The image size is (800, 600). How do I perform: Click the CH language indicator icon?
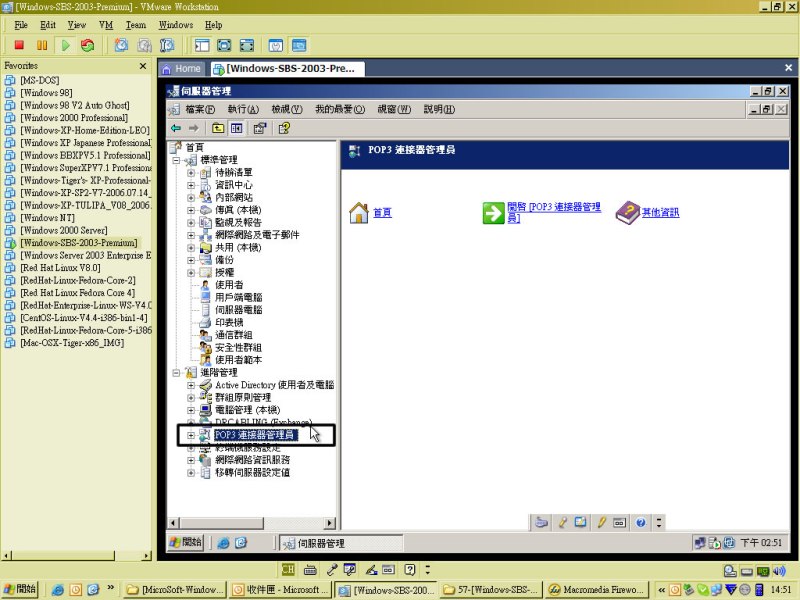[288, 569]
